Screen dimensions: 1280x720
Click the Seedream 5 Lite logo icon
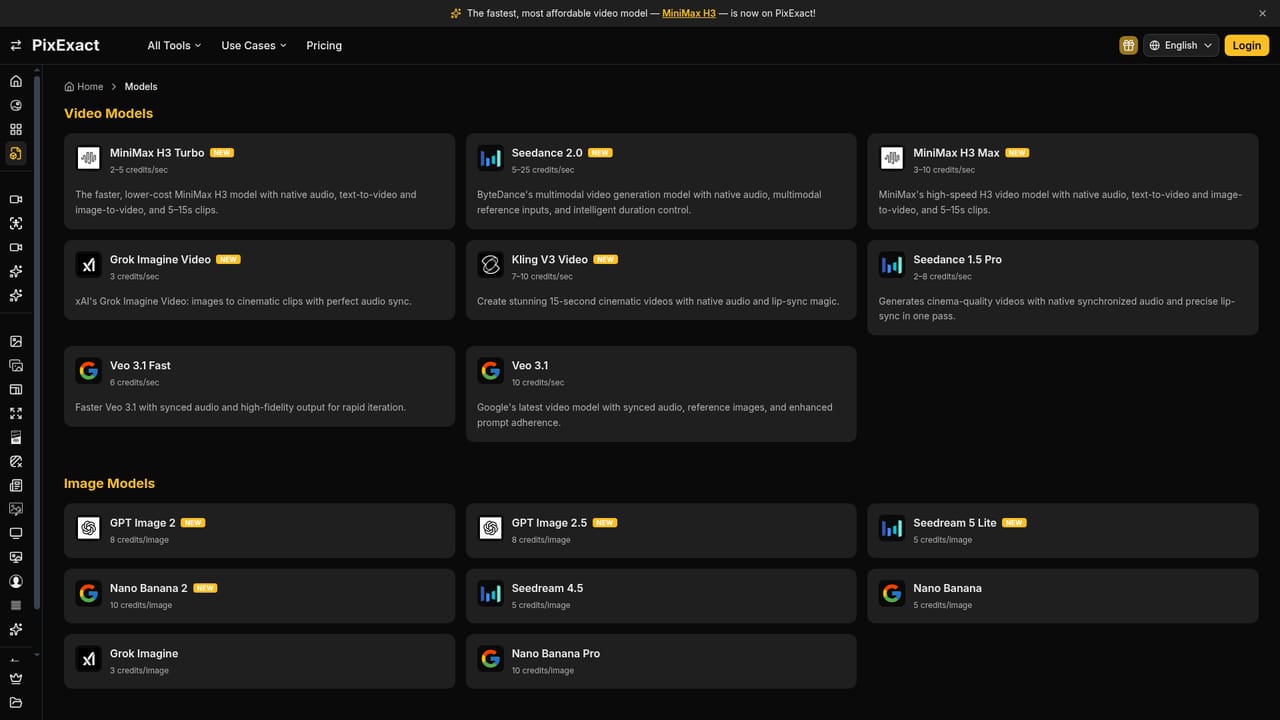892,528
